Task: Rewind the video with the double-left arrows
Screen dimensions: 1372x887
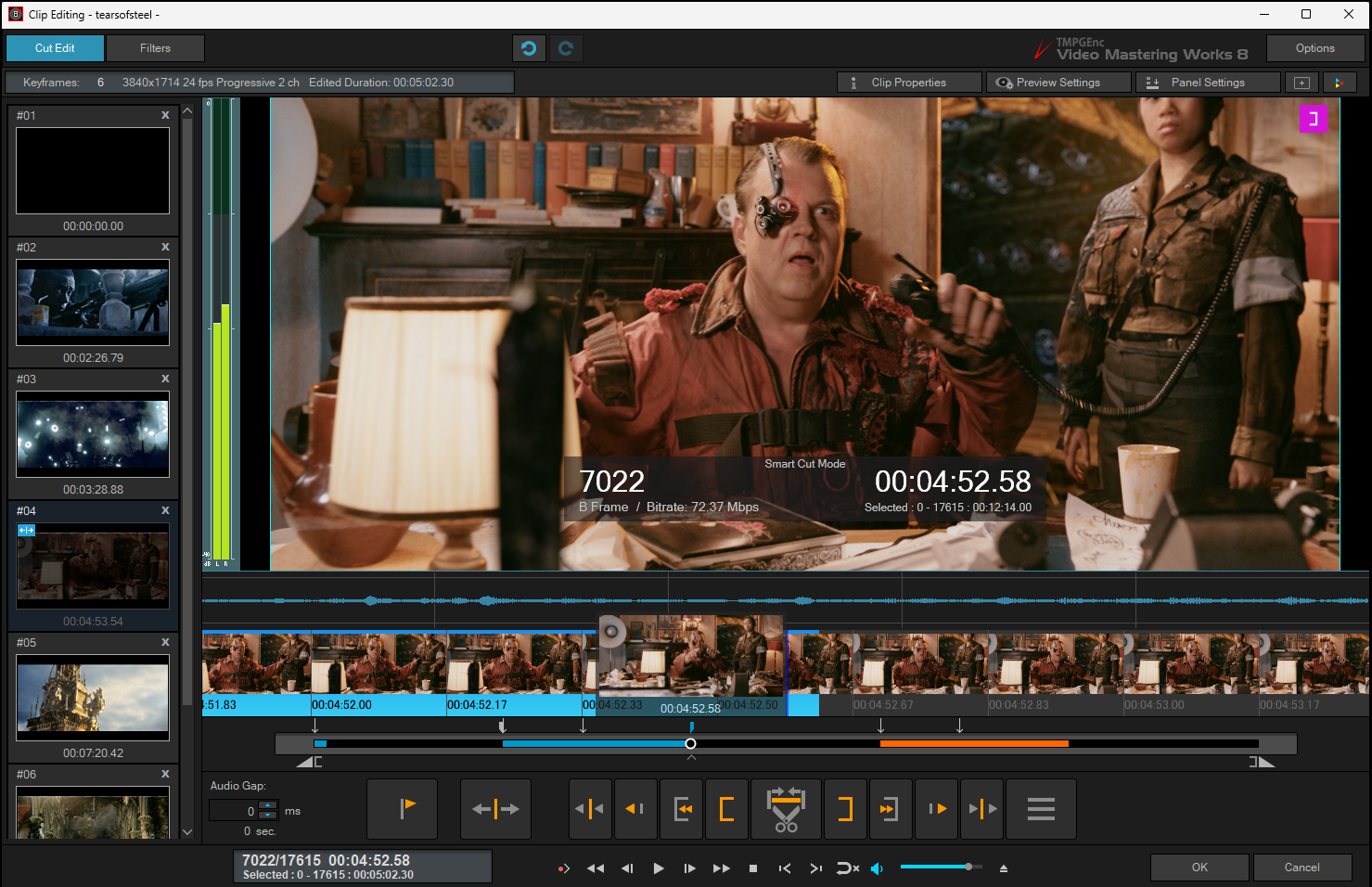Action: pyautogui.click(x=596, y=868)
